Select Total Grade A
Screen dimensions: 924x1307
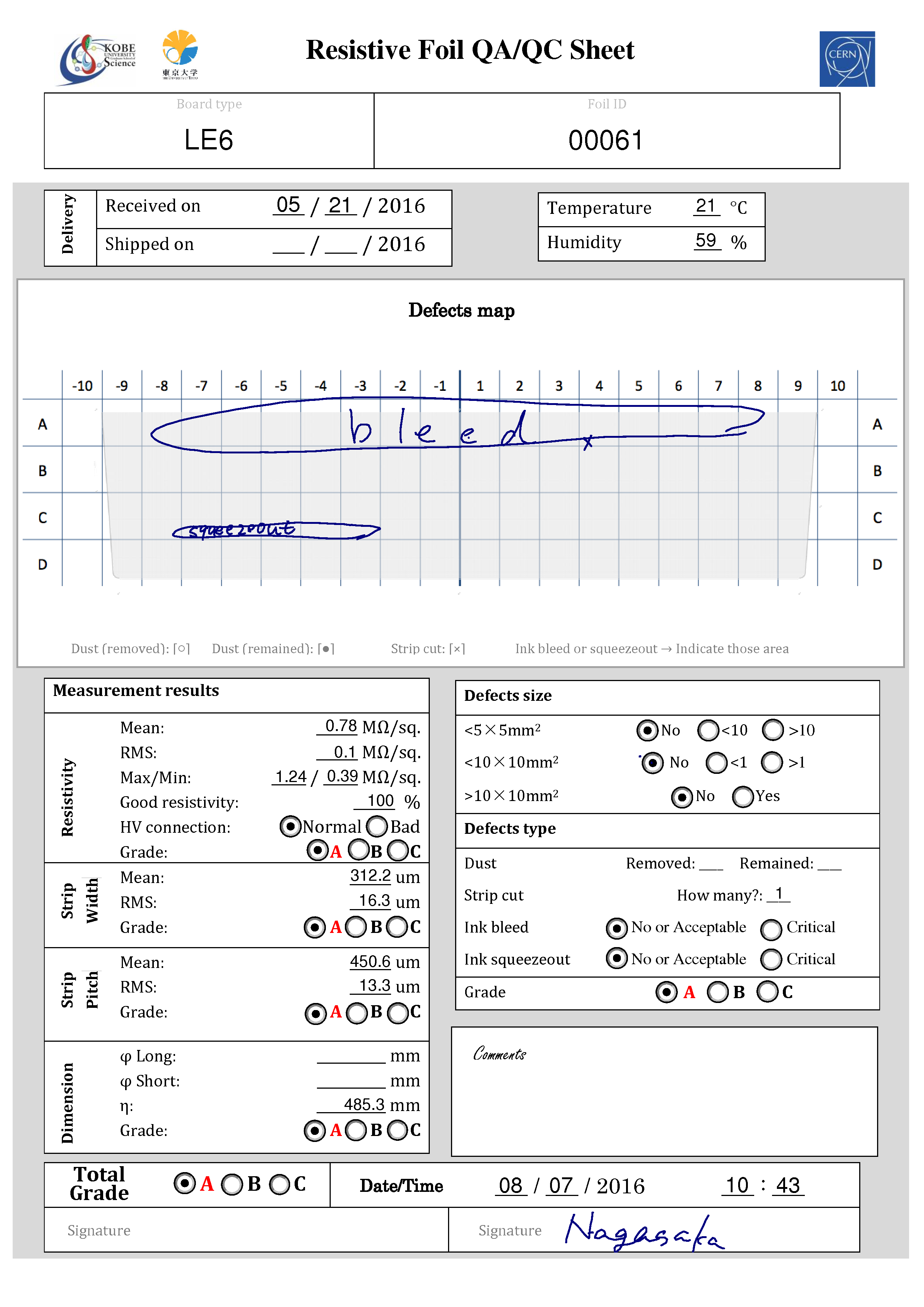click(x=185, y=1183)
